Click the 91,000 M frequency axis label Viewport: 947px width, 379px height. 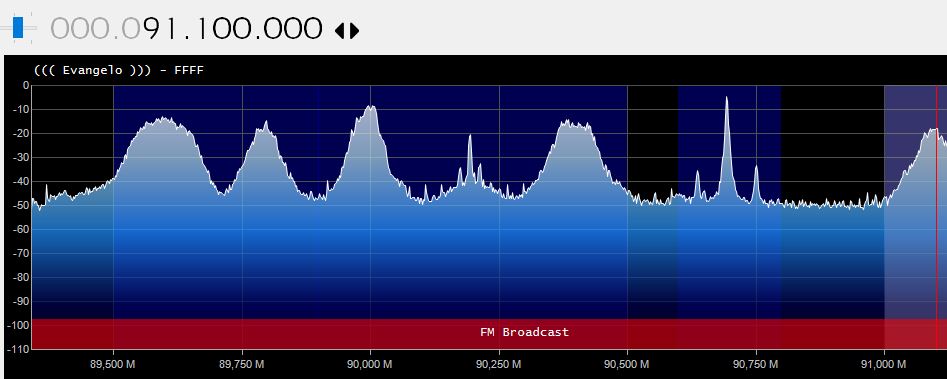[884, 365]
